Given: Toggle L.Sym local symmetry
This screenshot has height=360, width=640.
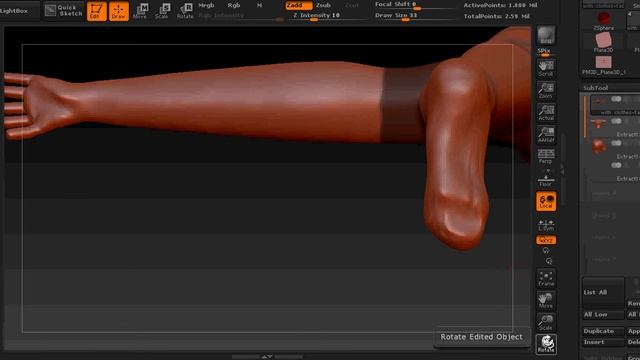Looking at the screenshot, I should point(546,225).
